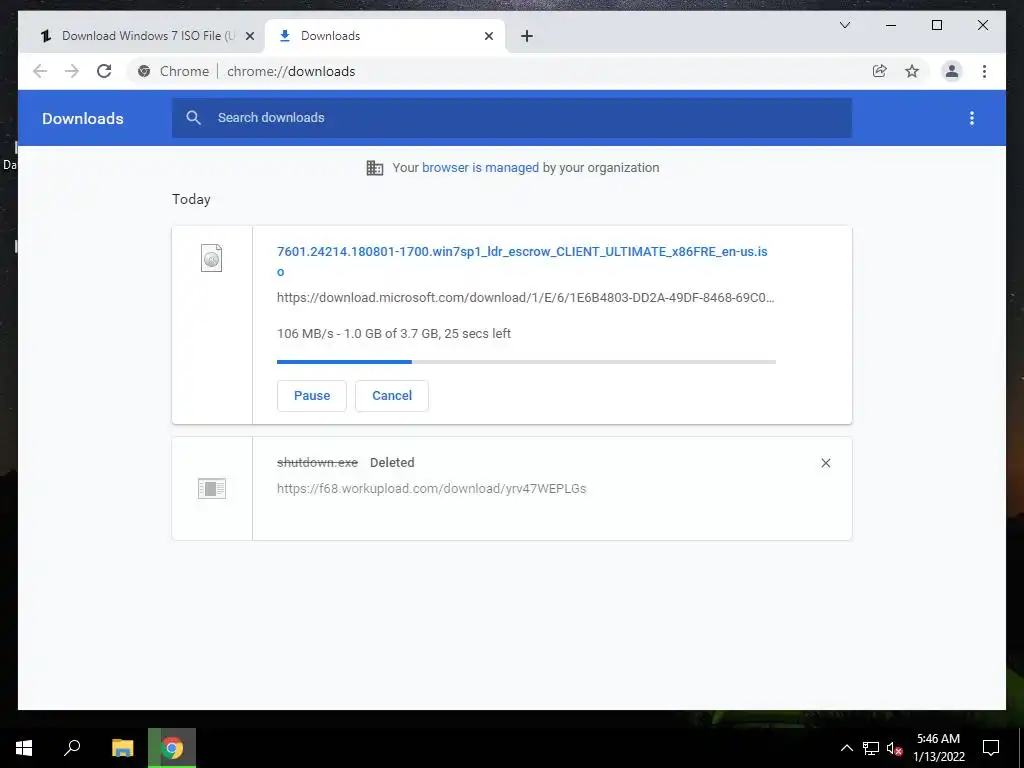Image resolution: width=1024 pixels, height=768 pixels.
Task: Close the Download Windows 7 ISO tab
Action: click(249, 36)
